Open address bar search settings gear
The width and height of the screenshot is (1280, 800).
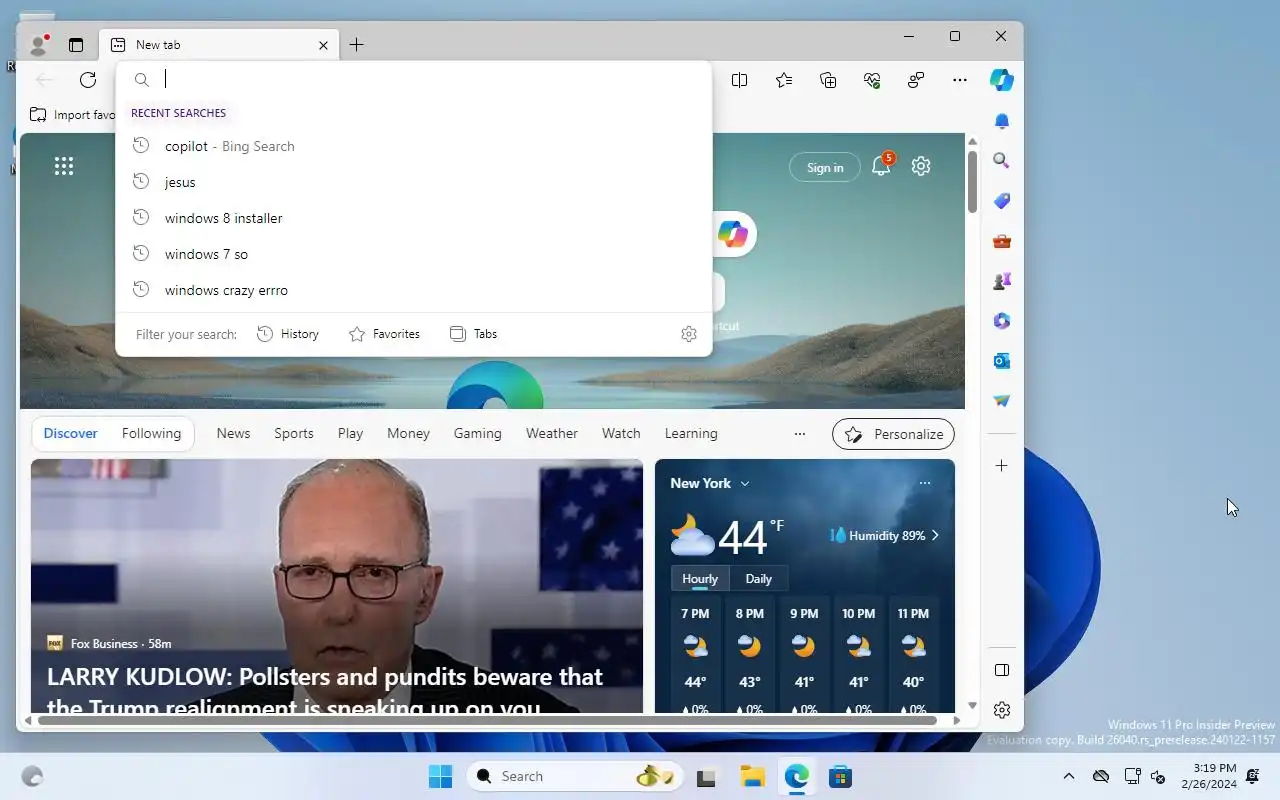(689, 334)
